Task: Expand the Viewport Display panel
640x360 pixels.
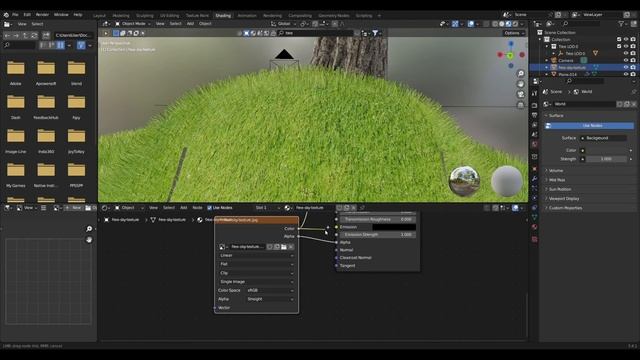Action: tap(564, 199)
